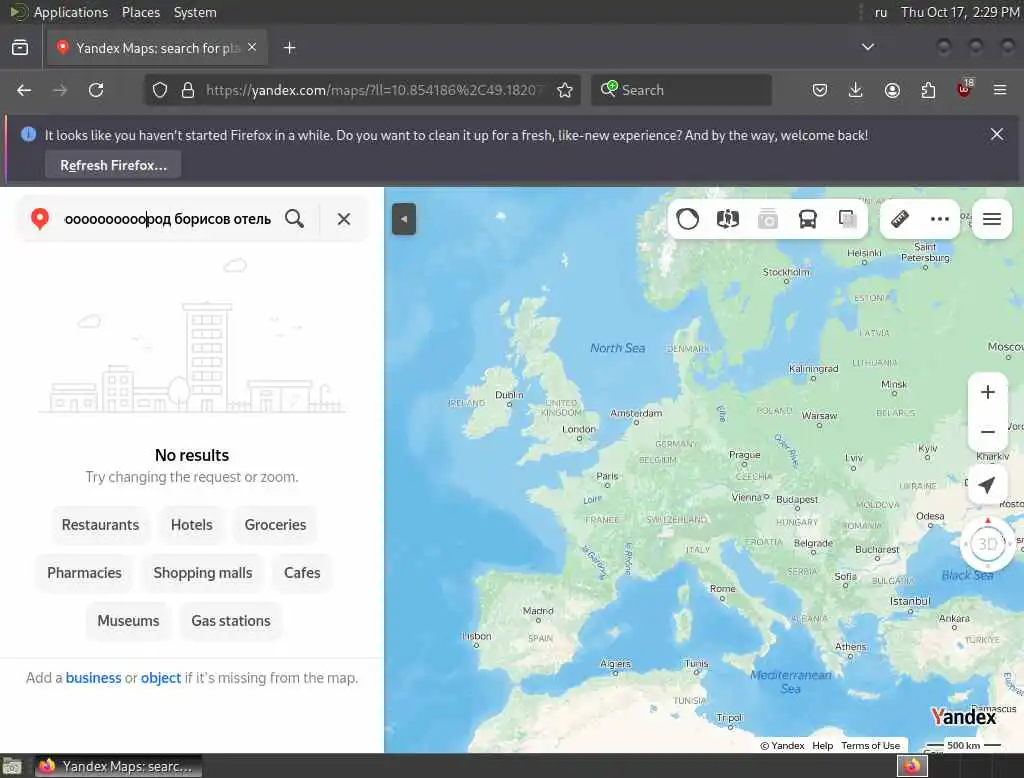
Task: Close the Yandex Maps tab
Action: (x=252, y=48)
